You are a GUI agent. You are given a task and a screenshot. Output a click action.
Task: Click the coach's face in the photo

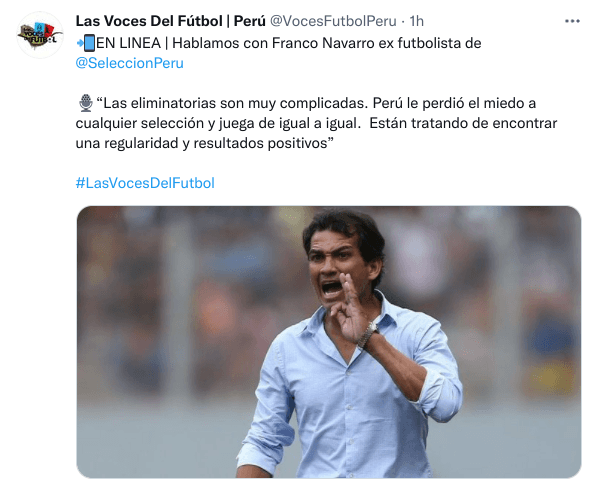pyautogui.click(x=335, y=266)
